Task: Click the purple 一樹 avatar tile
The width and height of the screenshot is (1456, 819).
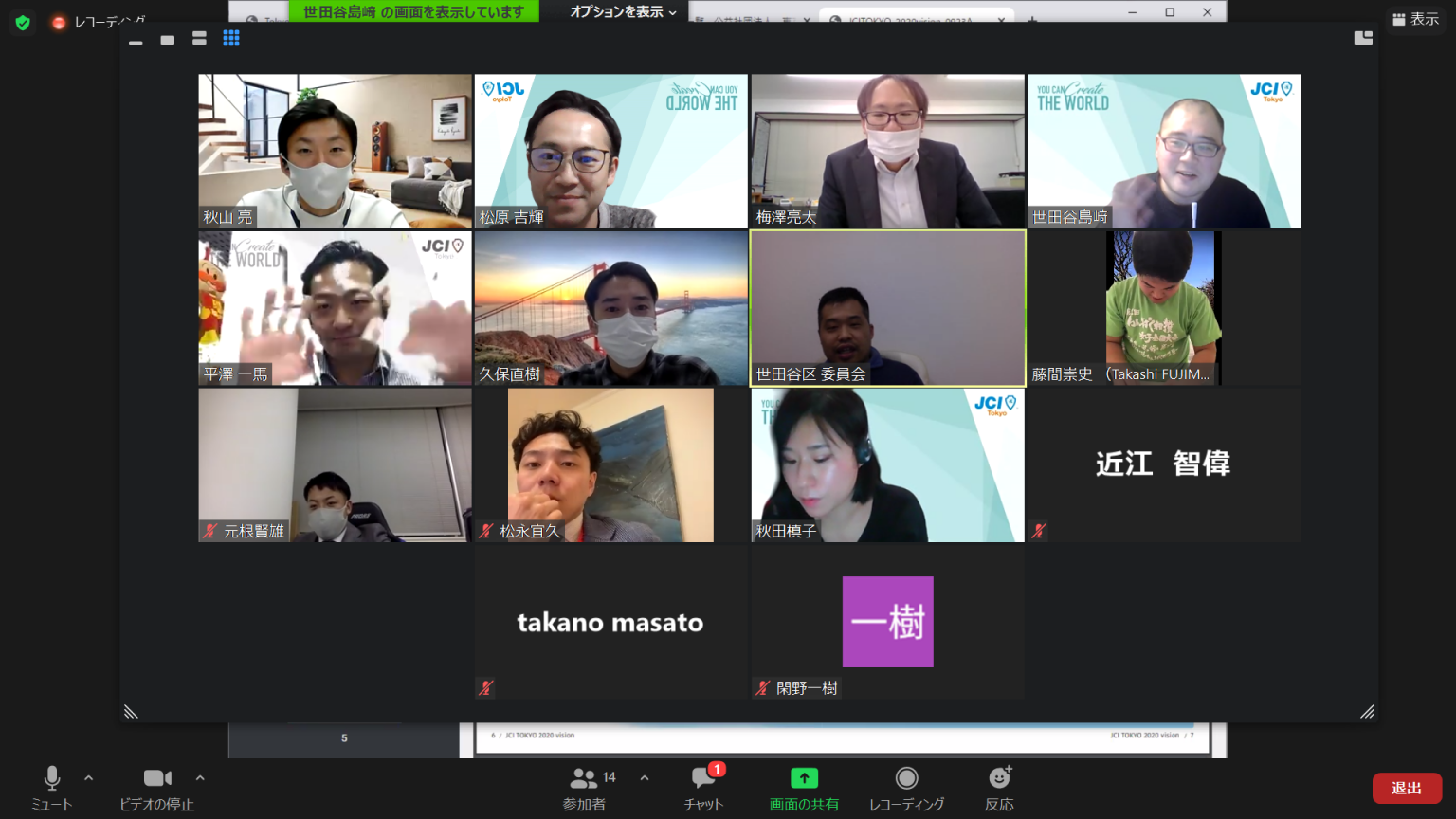Action: coord(888,622)
